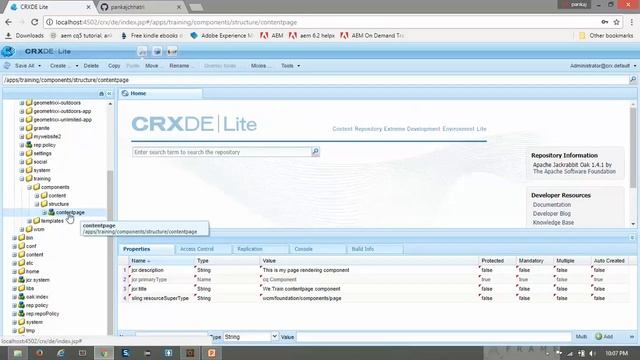Click the Copy toolbar button
The width and height of the screenshot is (640, 360).
(114, 66)
